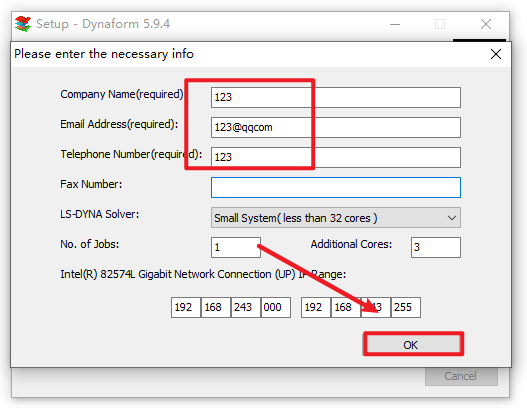Viewport: 527px width, 408px height.
Task: Expand solver list via dropdown arrow
Action: pos(452,218)
